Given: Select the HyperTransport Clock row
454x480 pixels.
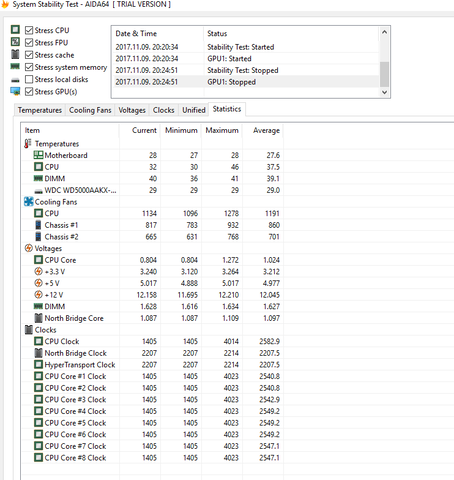Looking at the screenshot, I should coord(152,365).
